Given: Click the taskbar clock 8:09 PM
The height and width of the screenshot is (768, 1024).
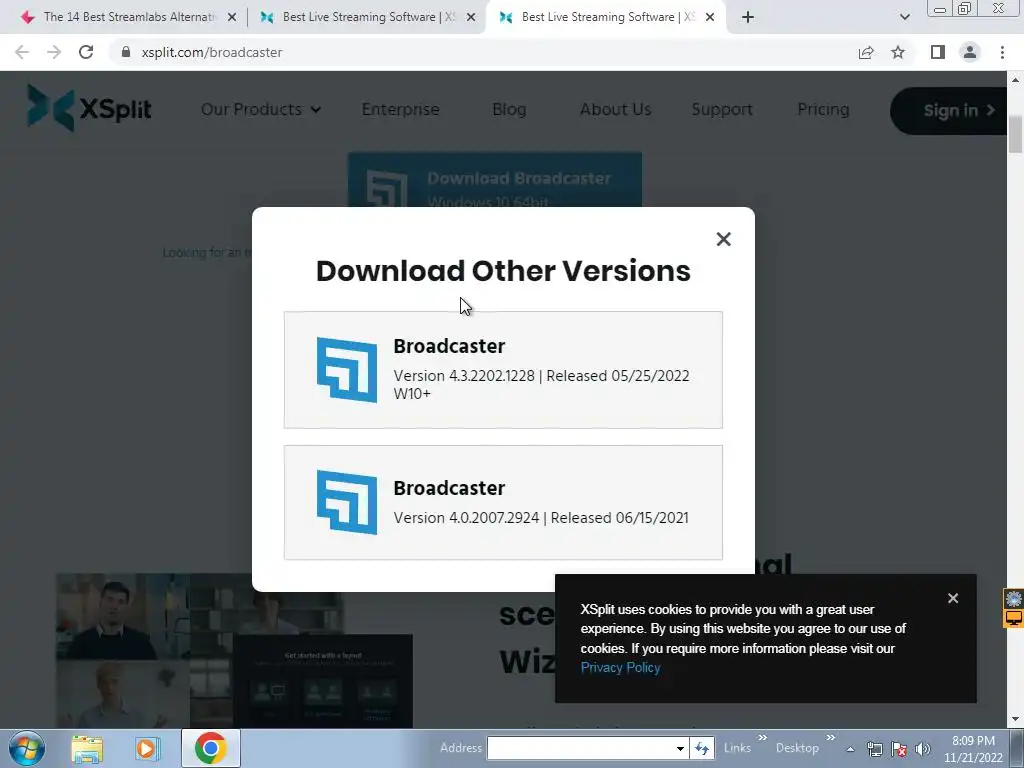Looking at the screenshot, I should pos(973,749).
